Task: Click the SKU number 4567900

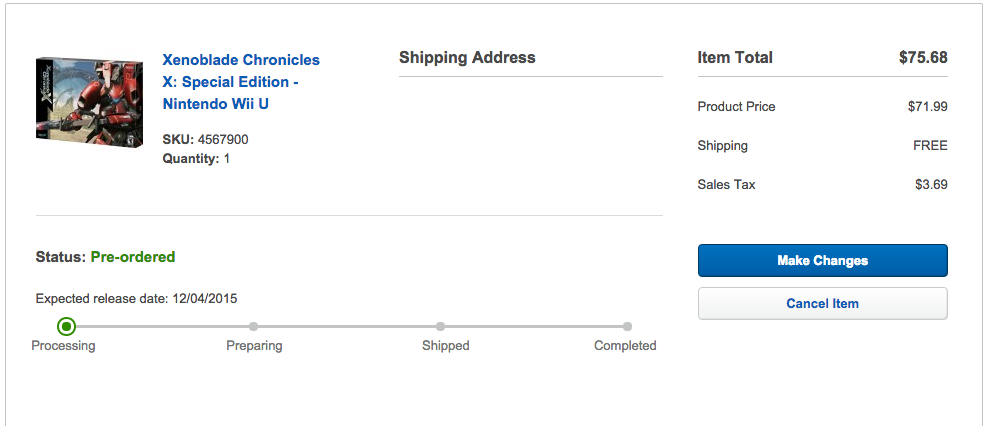Action: pyautogui.click(x=223, y=139)
